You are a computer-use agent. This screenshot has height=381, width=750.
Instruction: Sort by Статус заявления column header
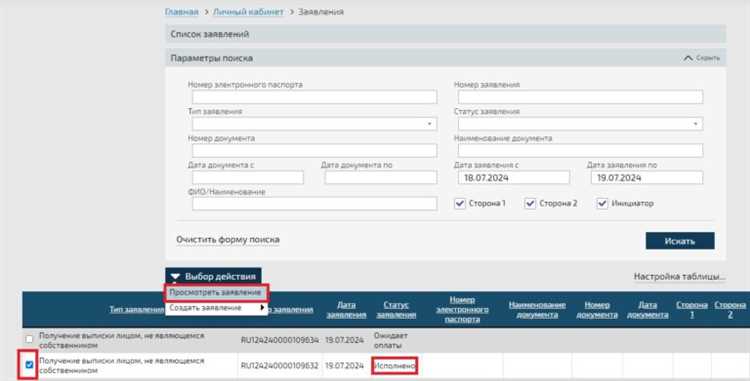click(396, 309)
